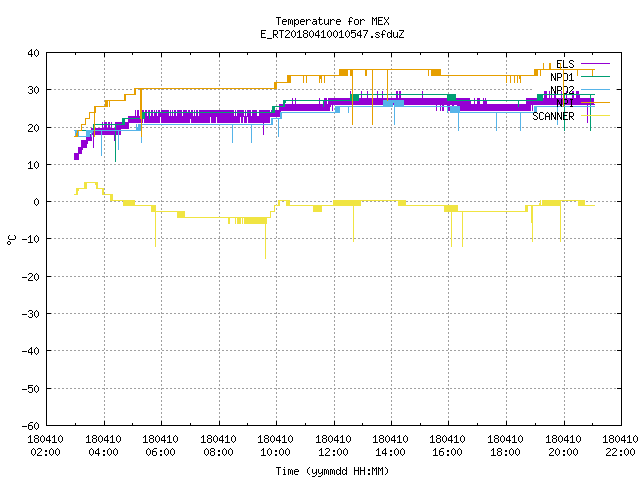This screenshot has width=640, height=480.
Task: Click the x-axis tick label '10:00'
Action: 276,452
